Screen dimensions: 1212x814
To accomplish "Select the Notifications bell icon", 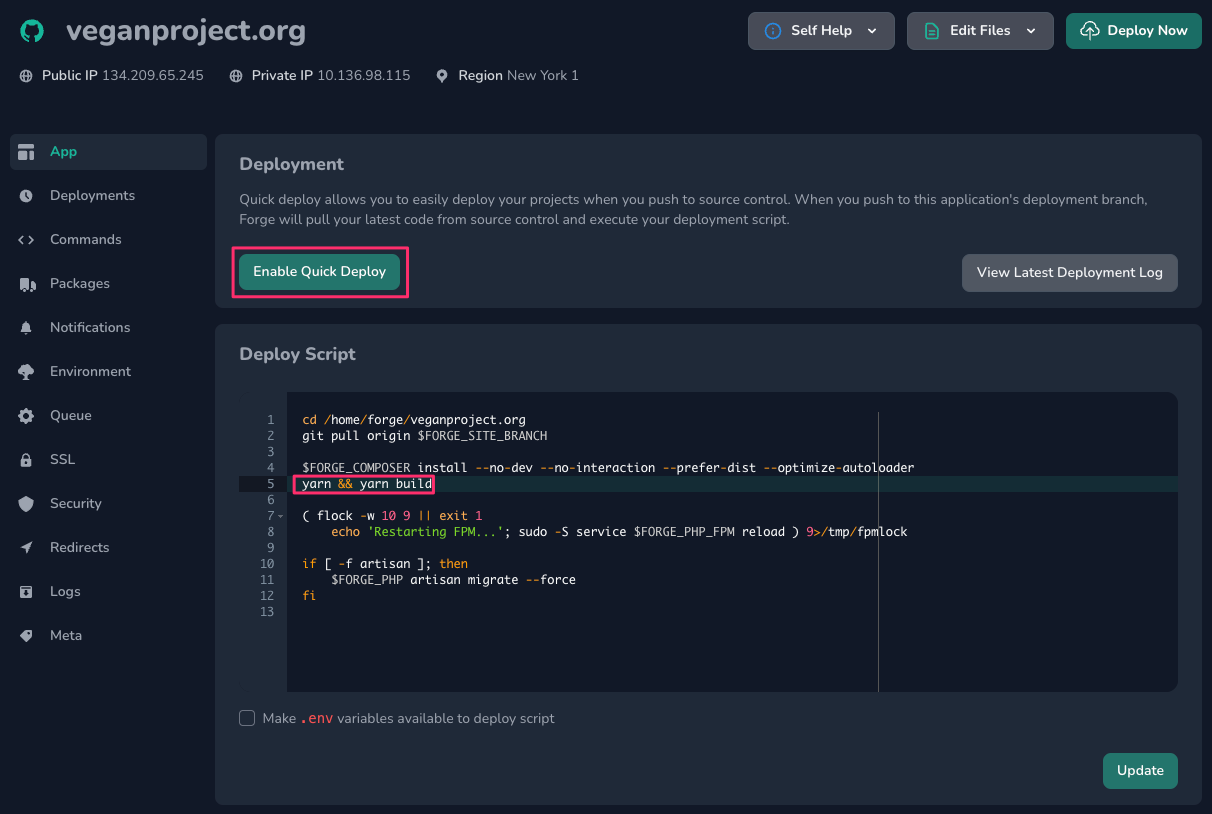I will [x=25, y=327].
